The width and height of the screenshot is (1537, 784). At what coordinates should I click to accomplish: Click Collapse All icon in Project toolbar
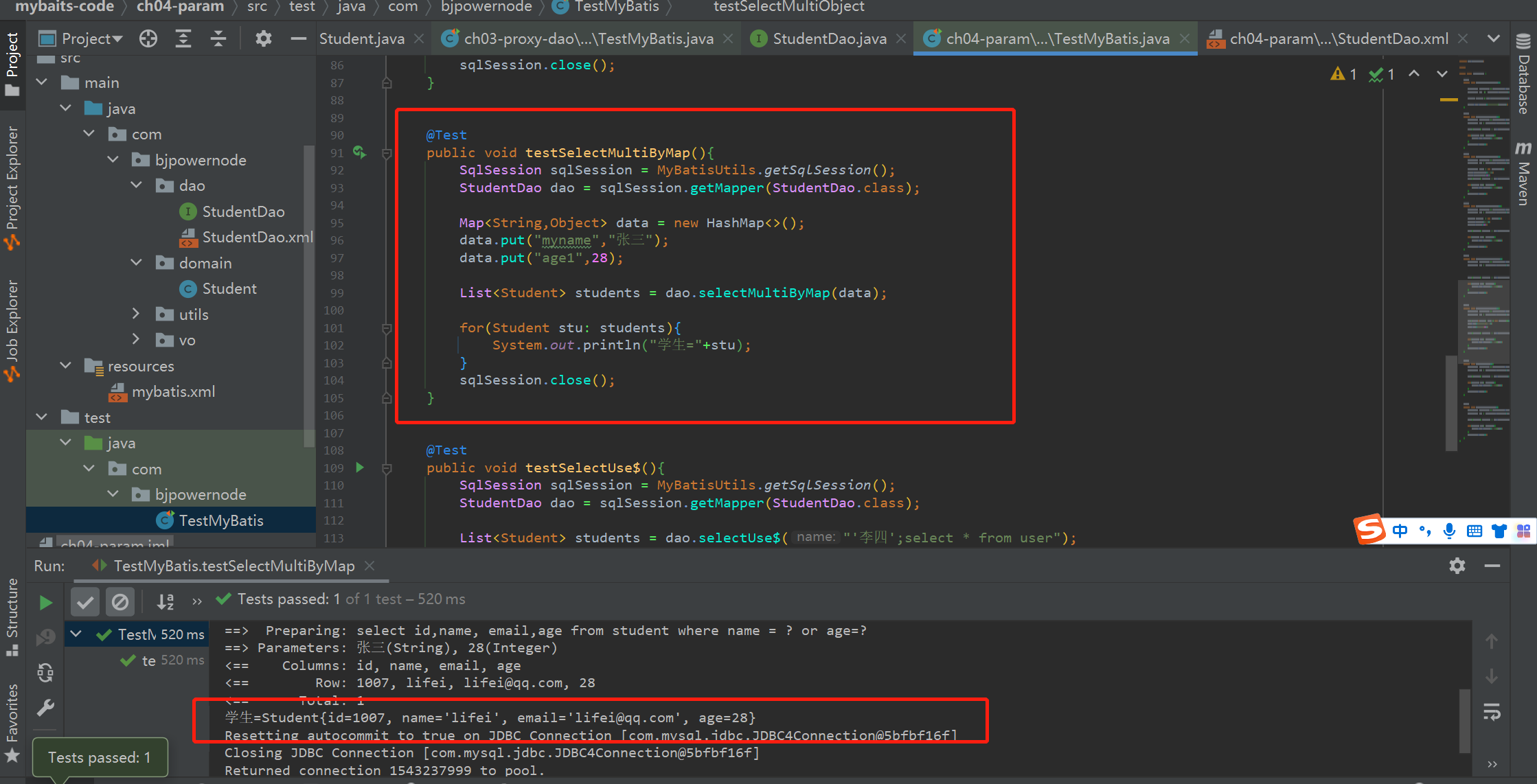tap(218, 38)
